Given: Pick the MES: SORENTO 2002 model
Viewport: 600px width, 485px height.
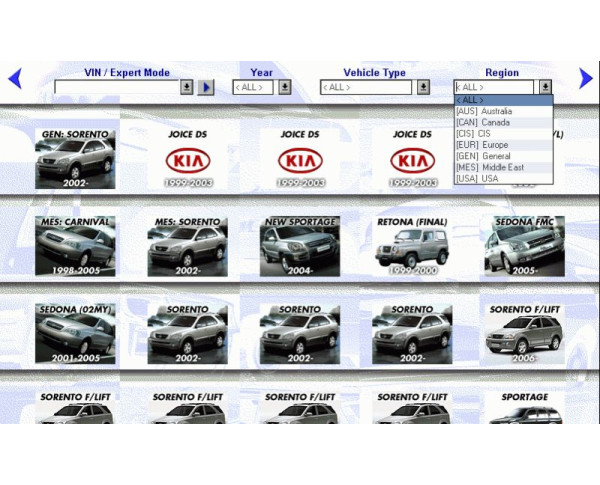Looking at the screenshot, I should pos(187,246).
